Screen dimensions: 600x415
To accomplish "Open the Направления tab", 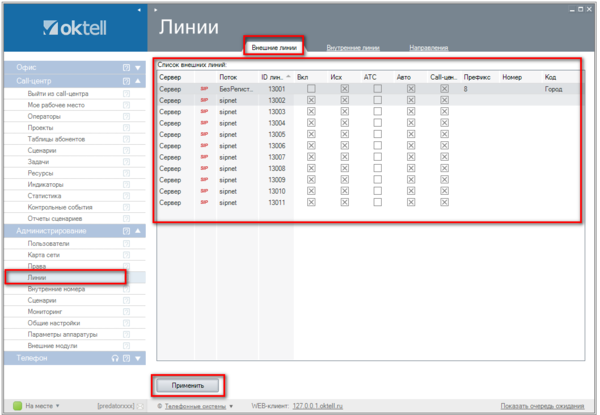I will coord(428,48).
